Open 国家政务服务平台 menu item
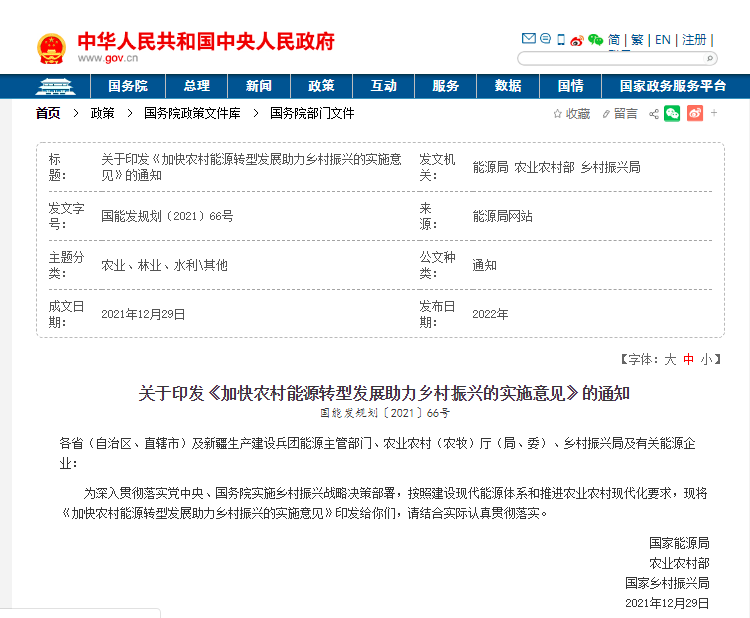 673,86
